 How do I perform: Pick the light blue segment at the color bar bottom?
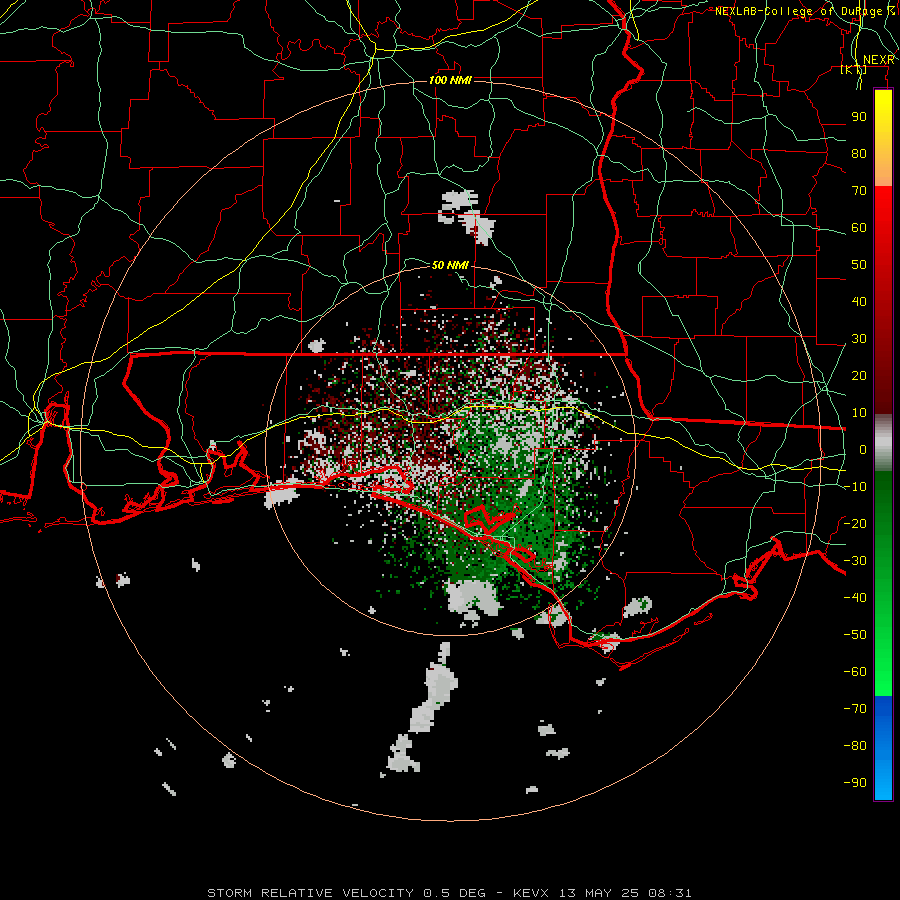tap(883, 781)
